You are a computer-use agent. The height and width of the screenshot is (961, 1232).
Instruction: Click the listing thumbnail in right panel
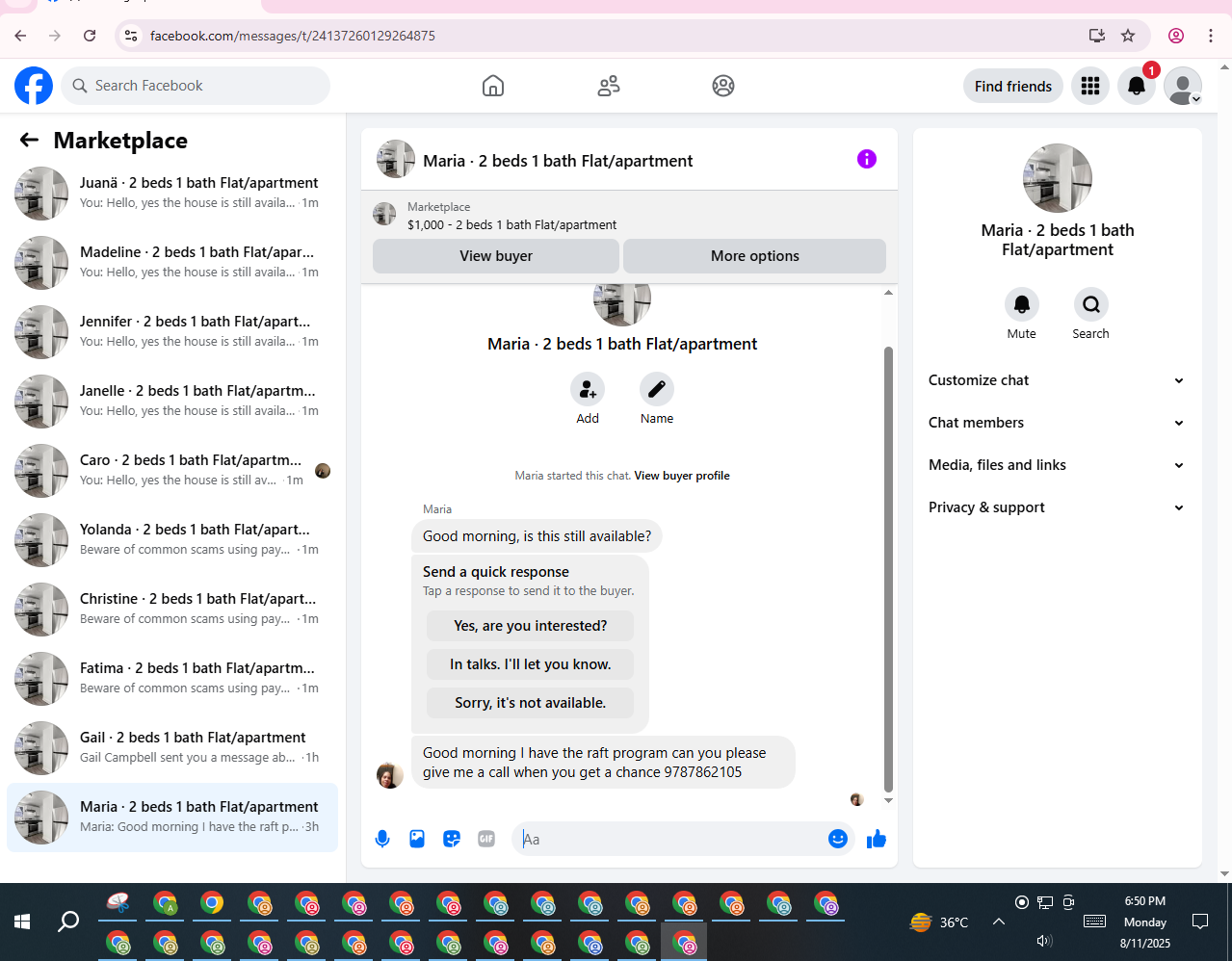(1058, 178)
